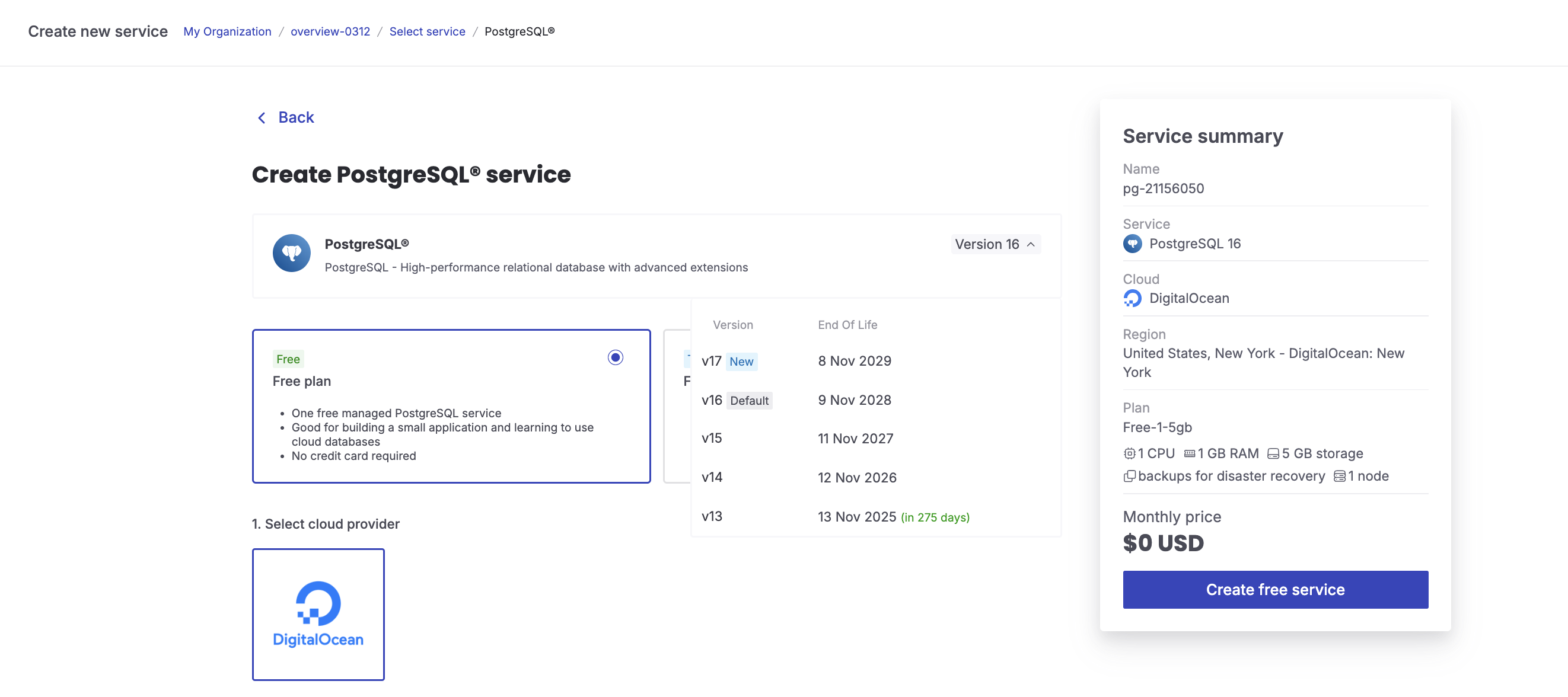Viewport: 1568px width, 697px height.
Task: Click the Back chevron arrow icon
Action: click(262, 117)
